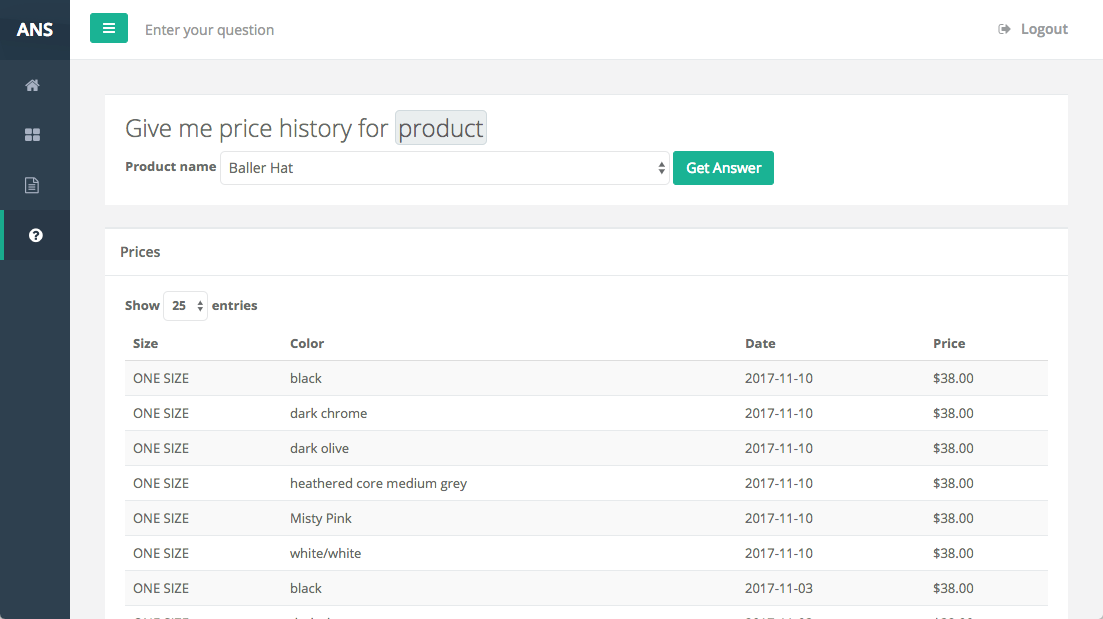Sort table by Price column header
The height and width of the screenshot is (619, 1103).
949,343
